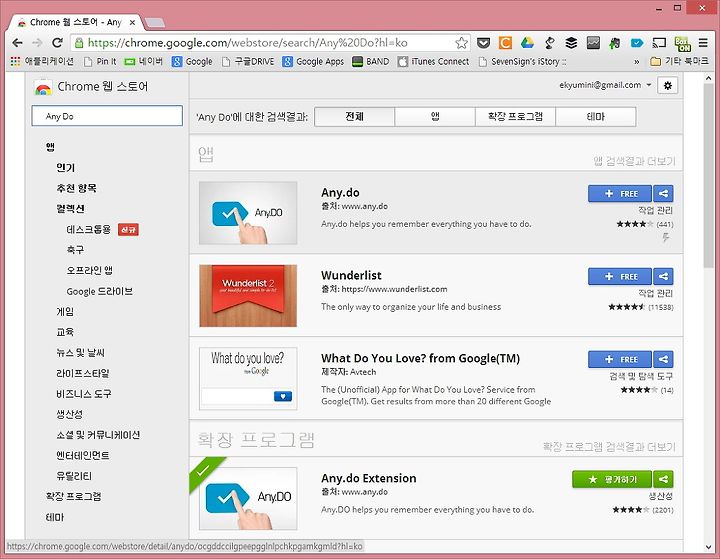Reload the page with refresh icon
720x559 pixels.
pos(57,43)
